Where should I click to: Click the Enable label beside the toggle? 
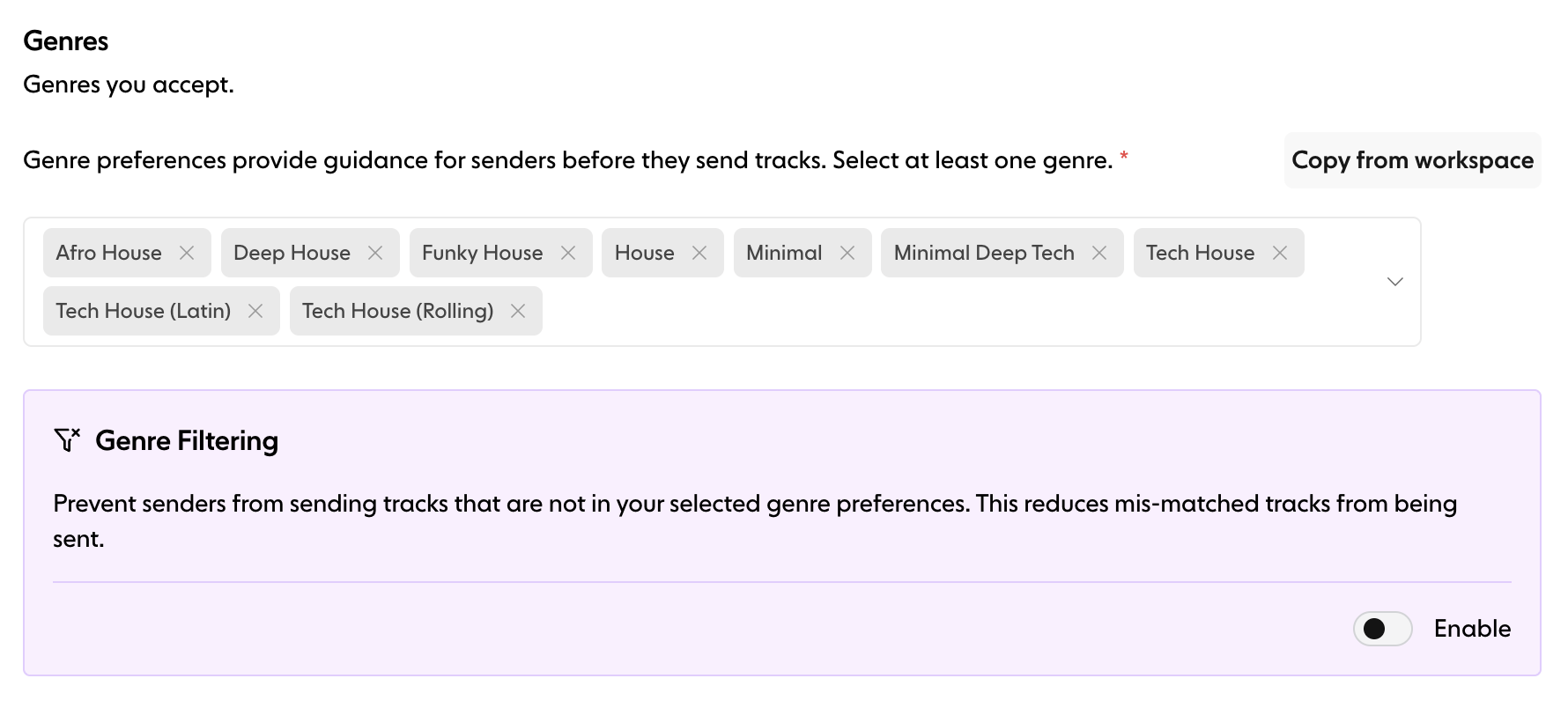pyautogui.click(x=1472, y=629)
